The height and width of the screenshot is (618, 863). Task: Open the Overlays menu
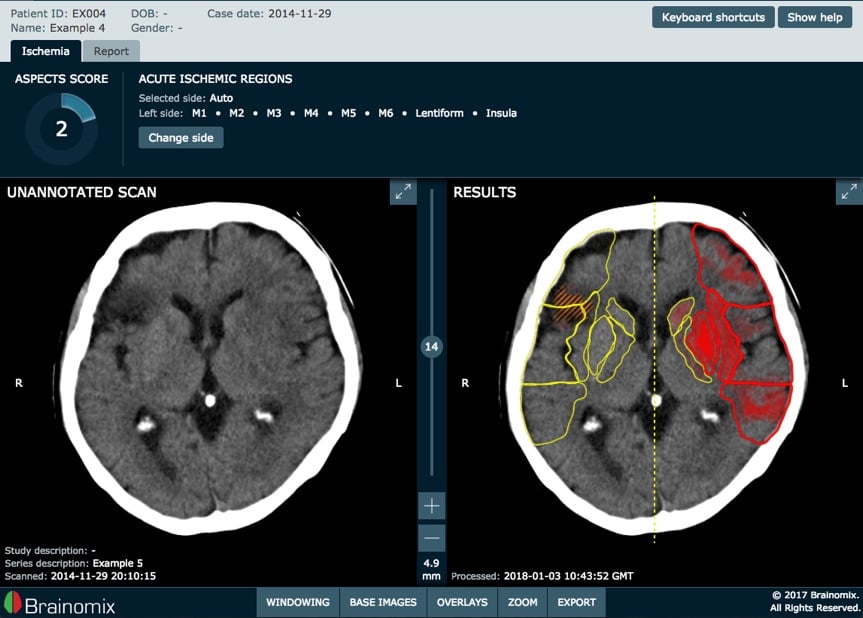462,602
